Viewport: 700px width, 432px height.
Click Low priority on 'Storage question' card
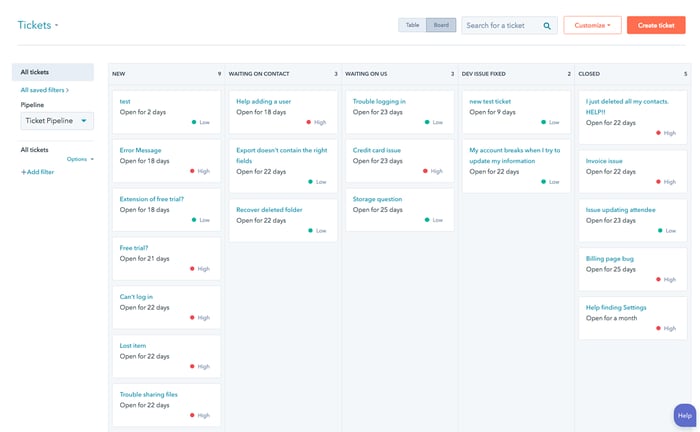433,220
